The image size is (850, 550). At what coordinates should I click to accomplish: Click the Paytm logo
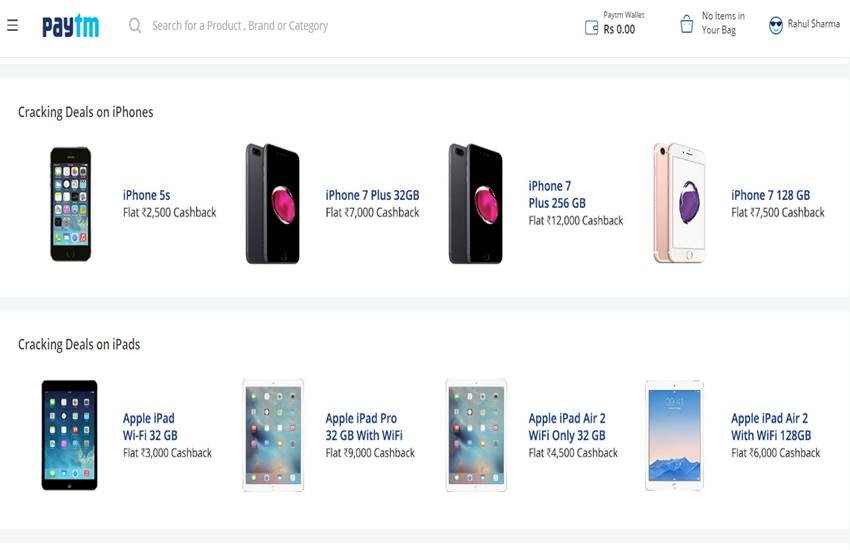(x=70, y=26)
